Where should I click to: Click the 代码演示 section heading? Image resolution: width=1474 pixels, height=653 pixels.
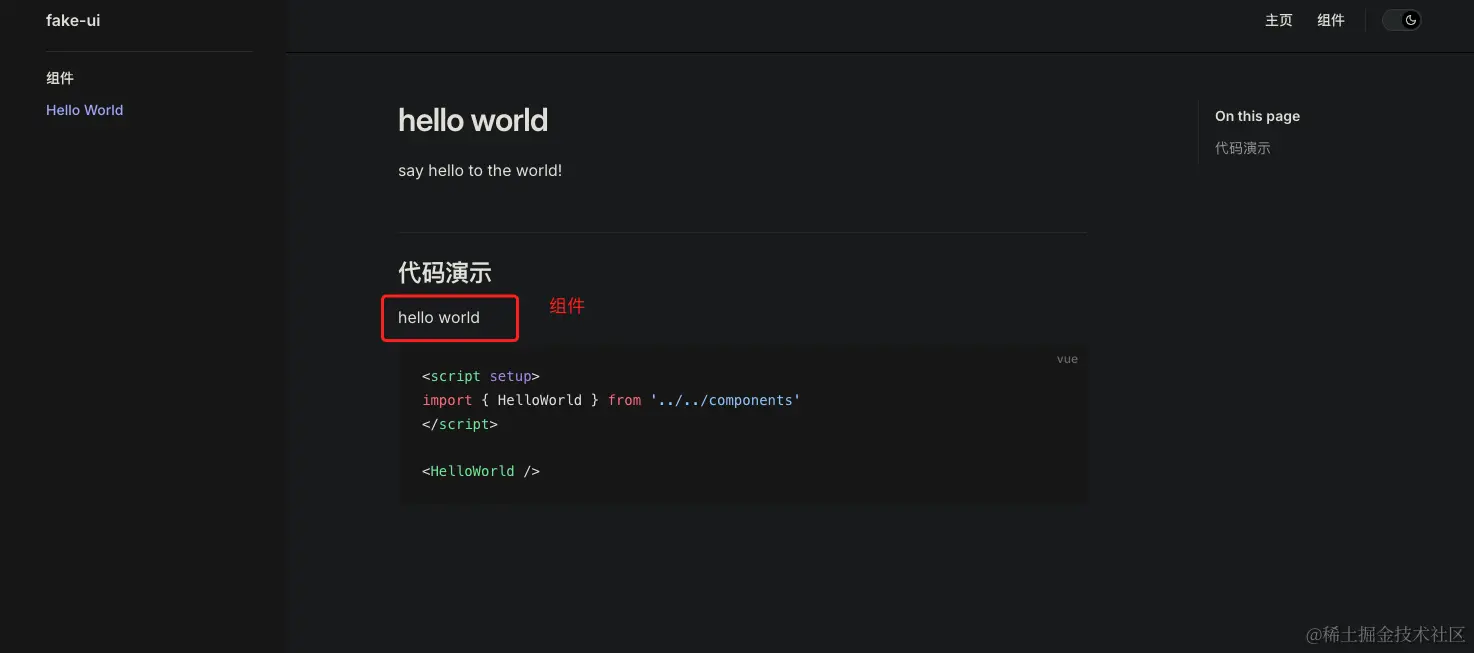445,272
